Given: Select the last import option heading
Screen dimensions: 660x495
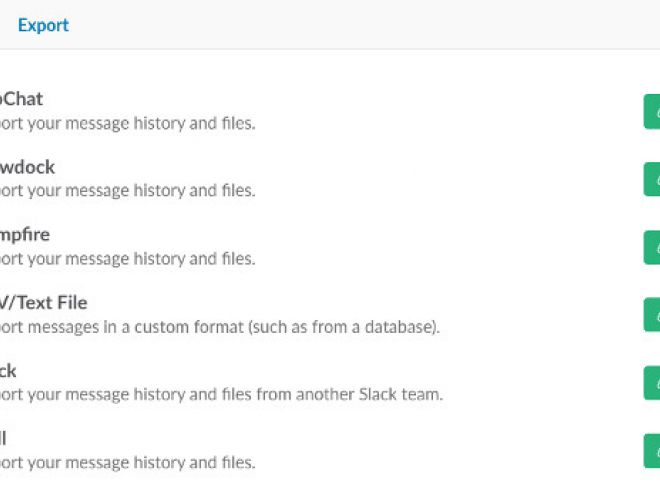Looking at the screenshot, I should 3,438.
